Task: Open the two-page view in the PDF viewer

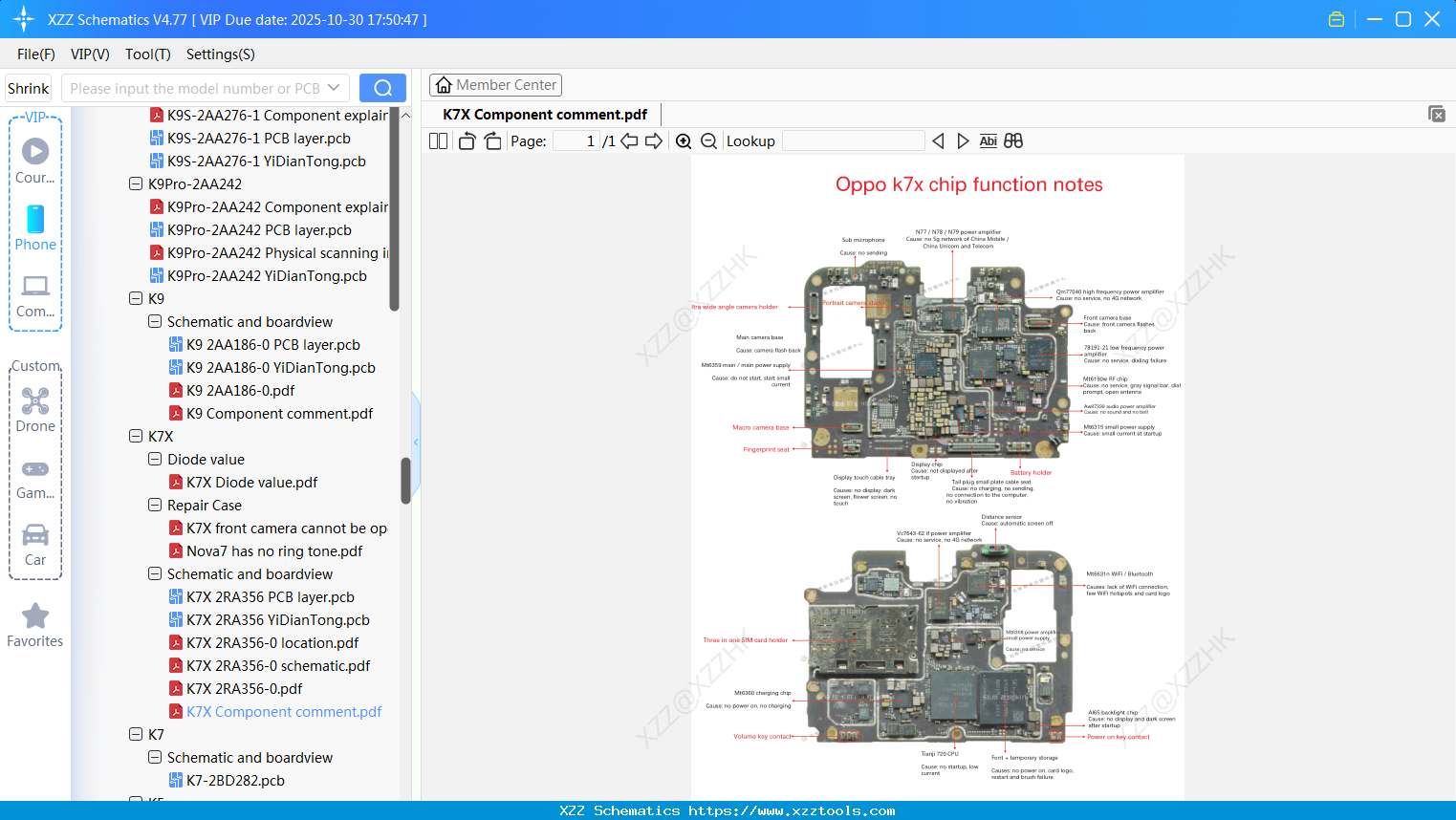Action: click(x=437, y=140)
